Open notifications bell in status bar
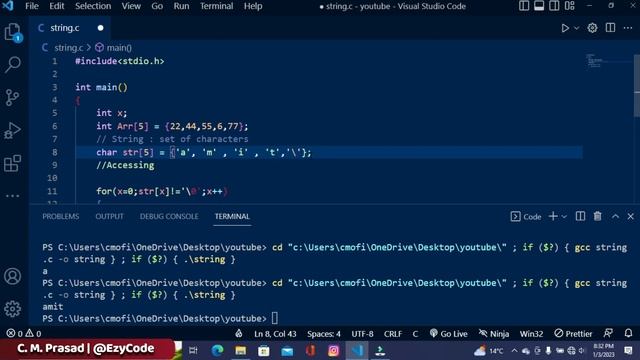640x360 pixels. (x=628, y=333)
